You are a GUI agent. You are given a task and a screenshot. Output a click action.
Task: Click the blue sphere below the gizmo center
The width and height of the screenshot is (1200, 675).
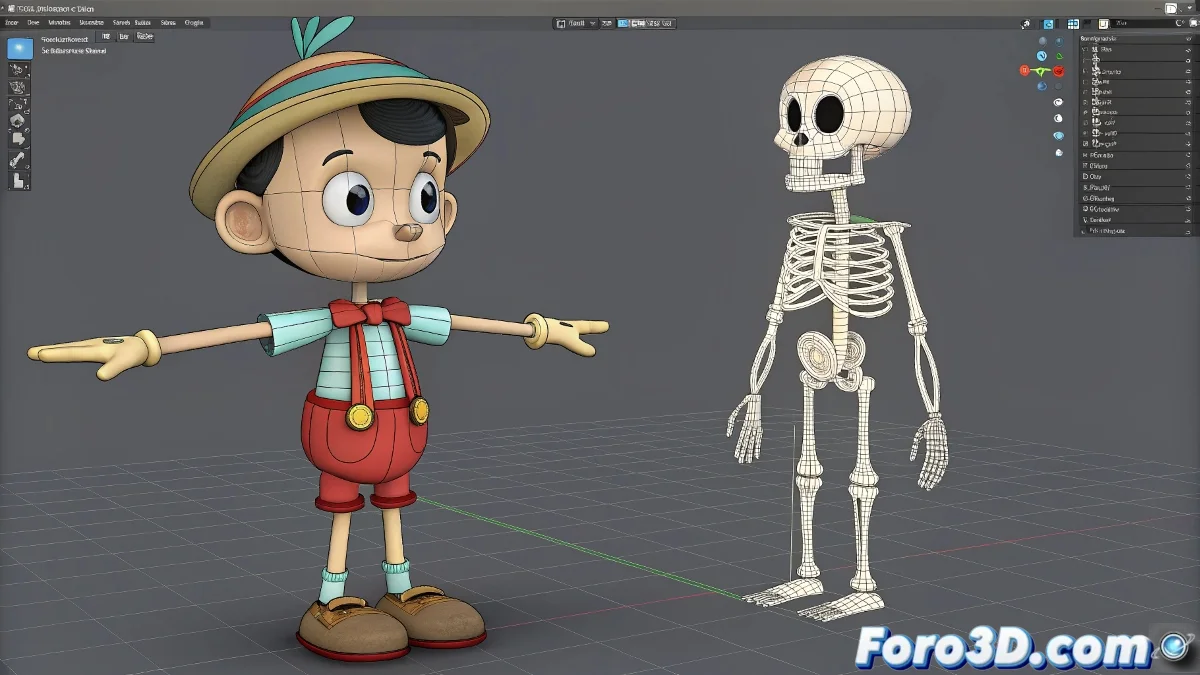[1042, 87]
